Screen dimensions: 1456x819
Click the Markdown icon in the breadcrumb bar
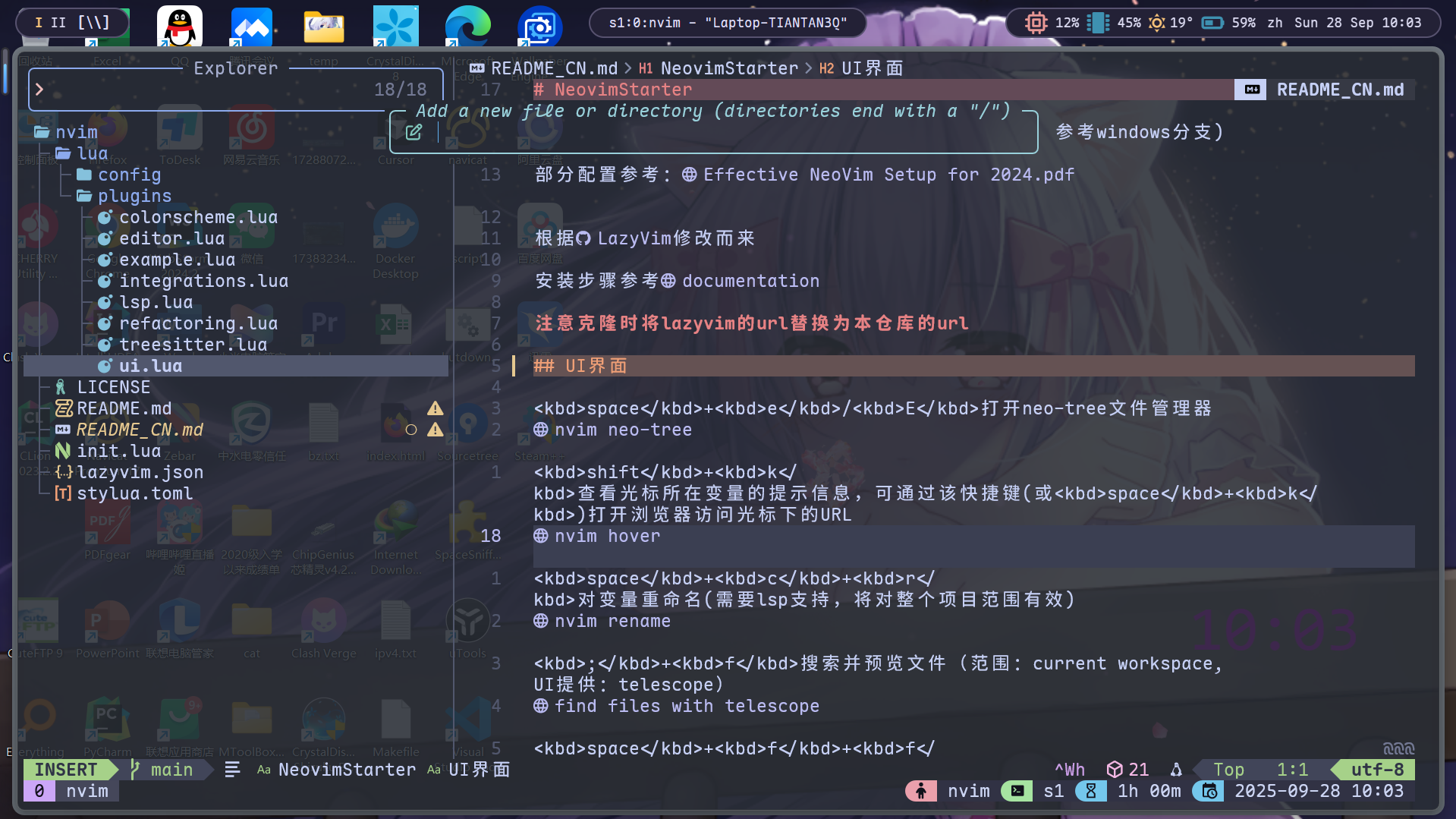[477, 68]
